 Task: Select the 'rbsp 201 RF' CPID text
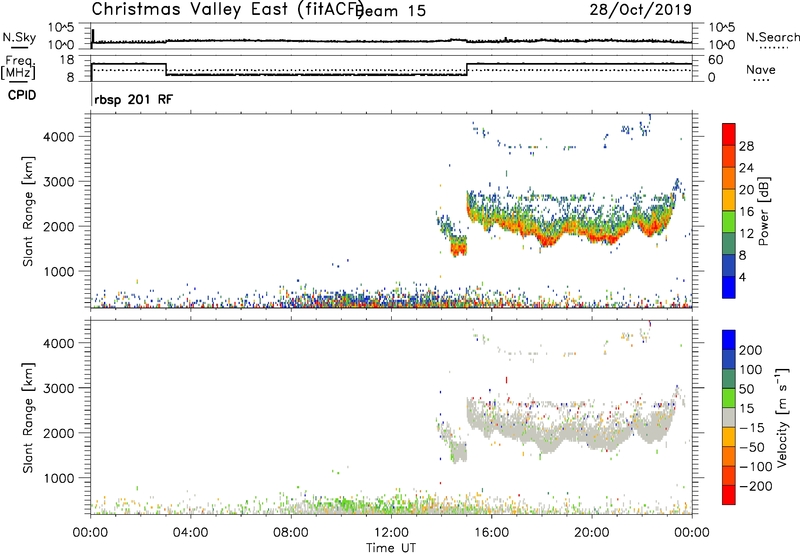(134, 99)
